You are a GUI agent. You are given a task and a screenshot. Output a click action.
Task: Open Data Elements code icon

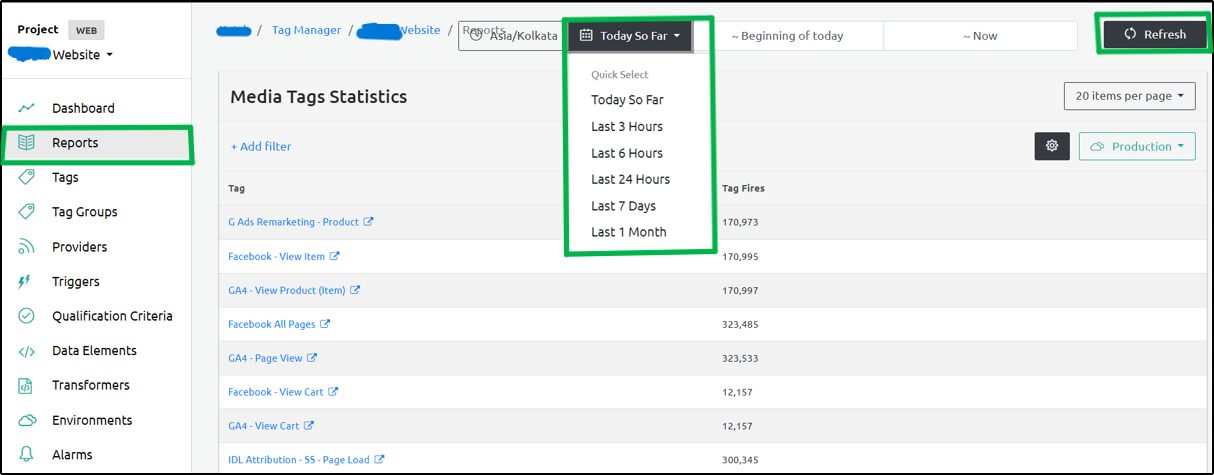pos(27,351)
